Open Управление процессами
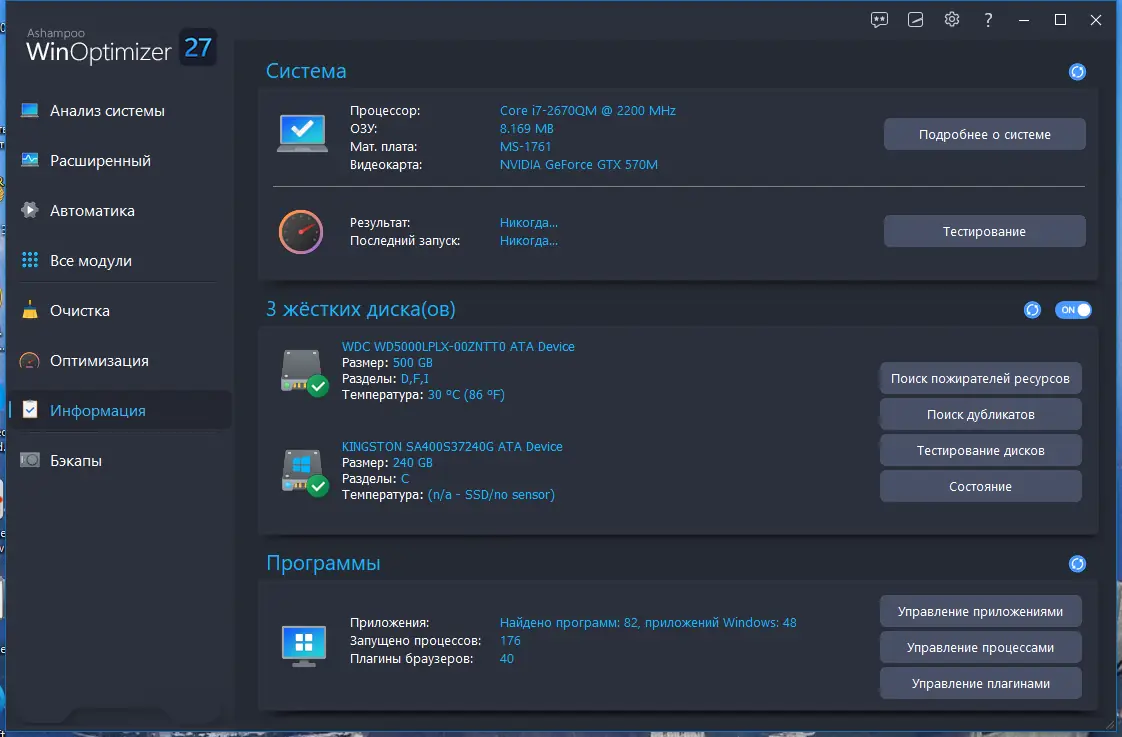This screenshot has width=1122, height=737. 980,647
